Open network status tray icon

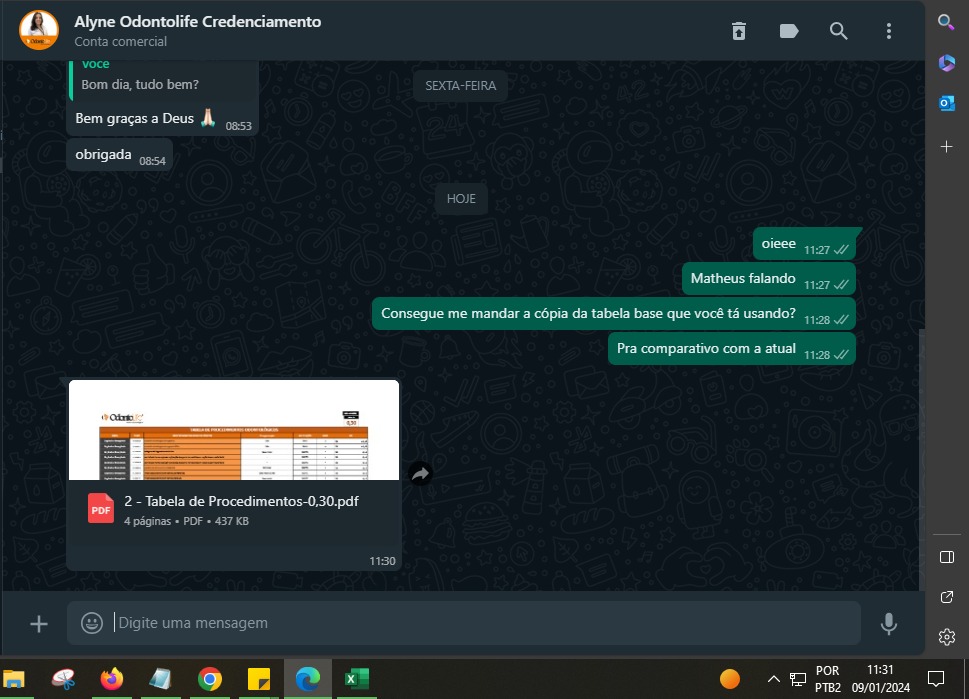pos(798,679)
